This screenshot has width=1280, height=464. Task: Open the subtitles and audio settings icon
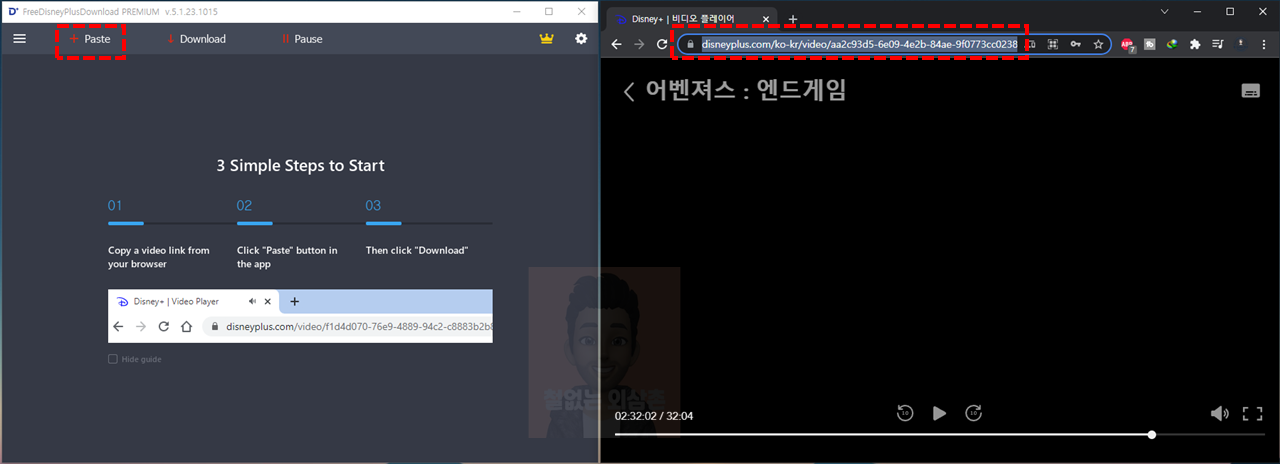pos(1250,91)
